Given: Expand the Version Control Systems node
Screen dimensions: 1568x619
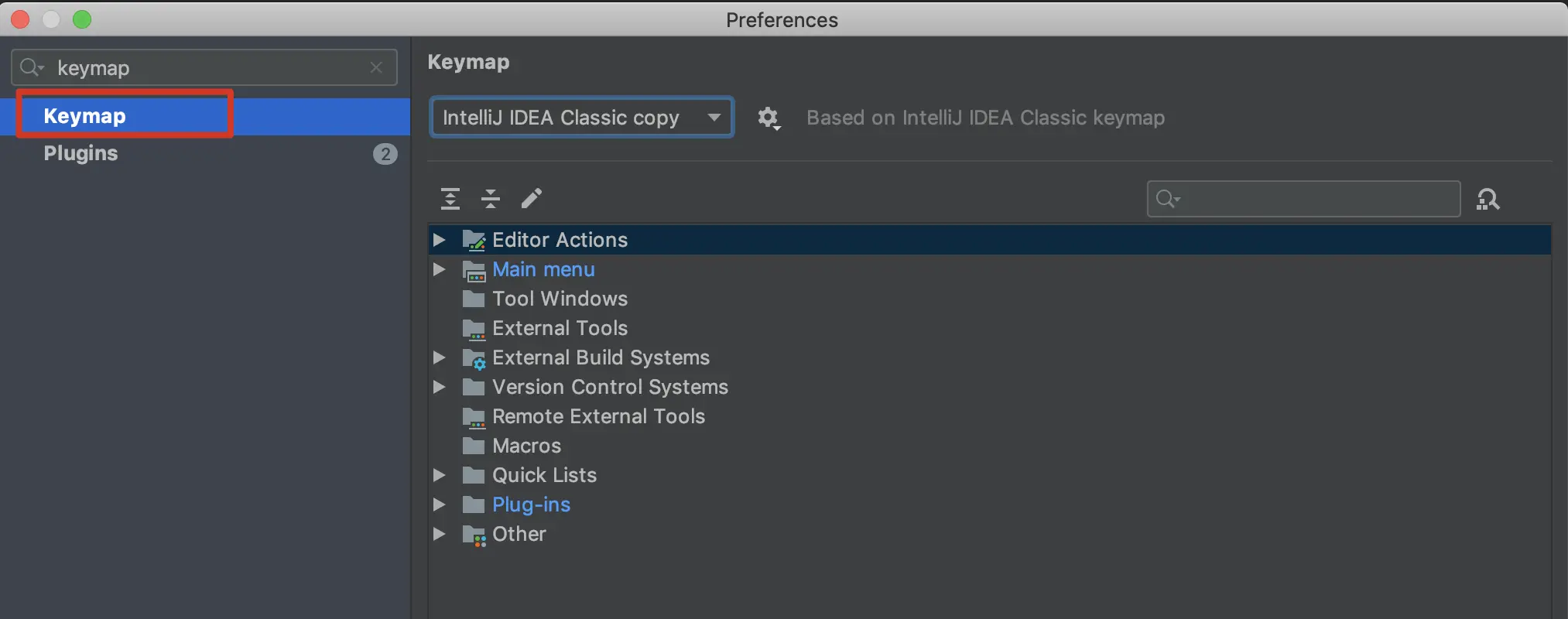Looking at the screenshot, I should coord(439,387).
